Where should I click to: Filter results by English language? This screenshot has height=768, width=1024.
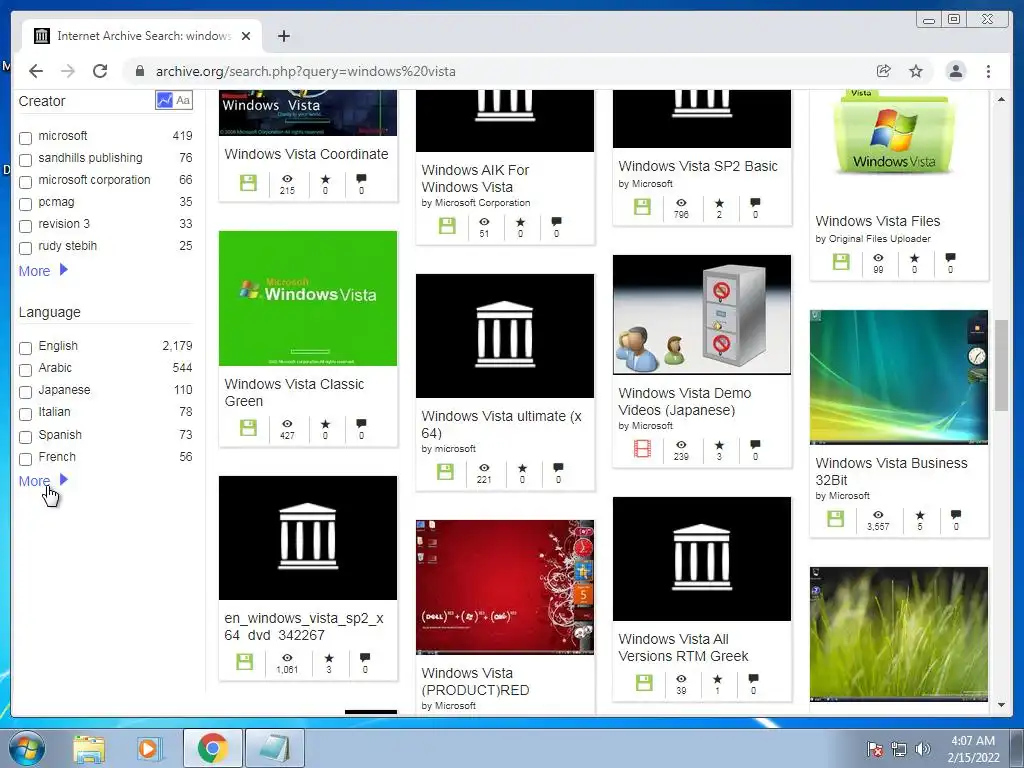click(x=25, y=348)
